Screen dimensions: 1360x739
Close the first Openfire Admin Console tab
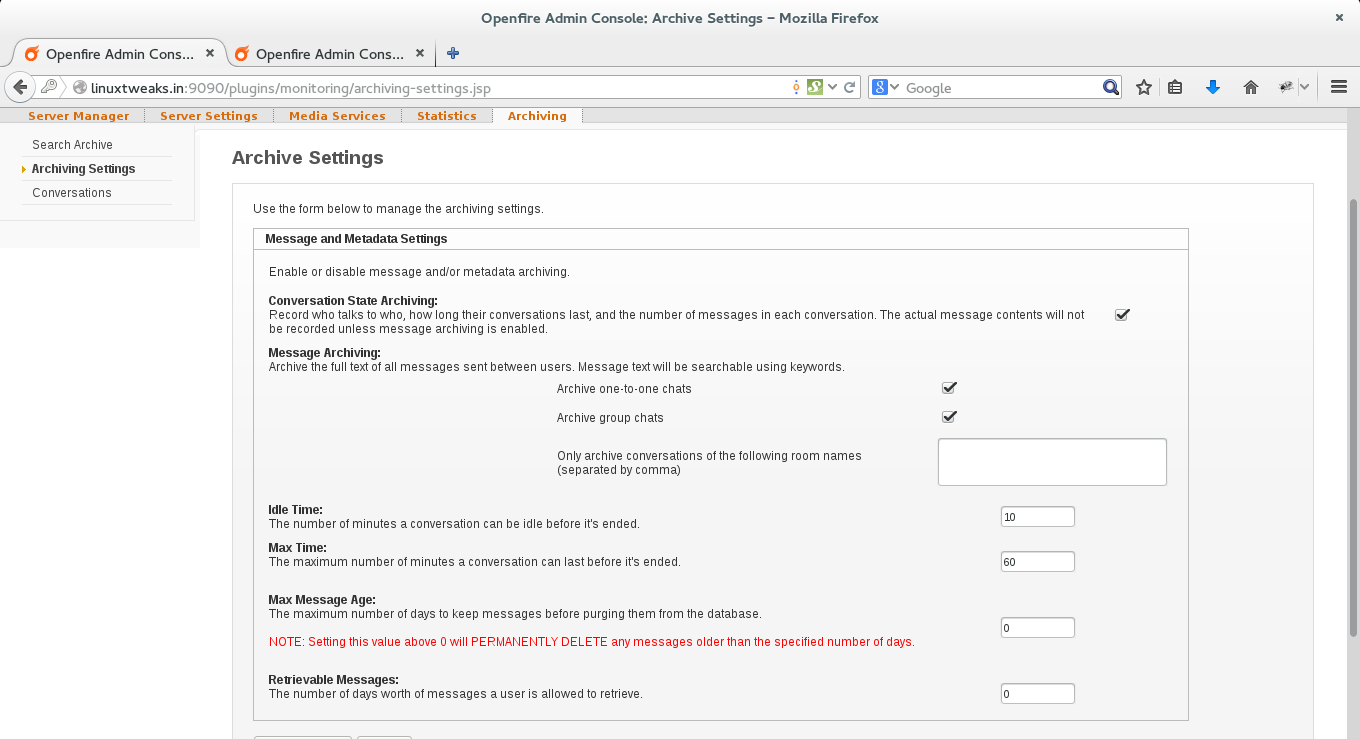click(x=209, y=53)
